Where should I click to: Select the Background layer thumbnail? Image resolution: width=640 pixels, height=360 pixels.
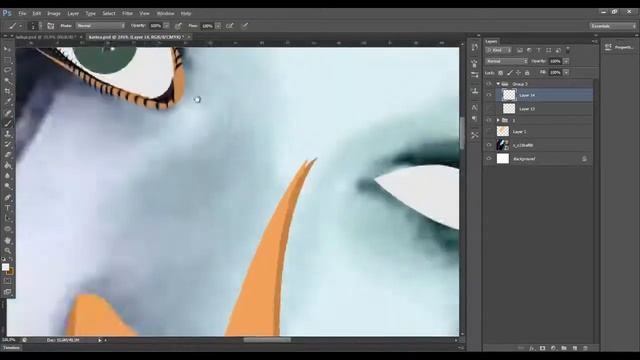(x=503, y=158)
